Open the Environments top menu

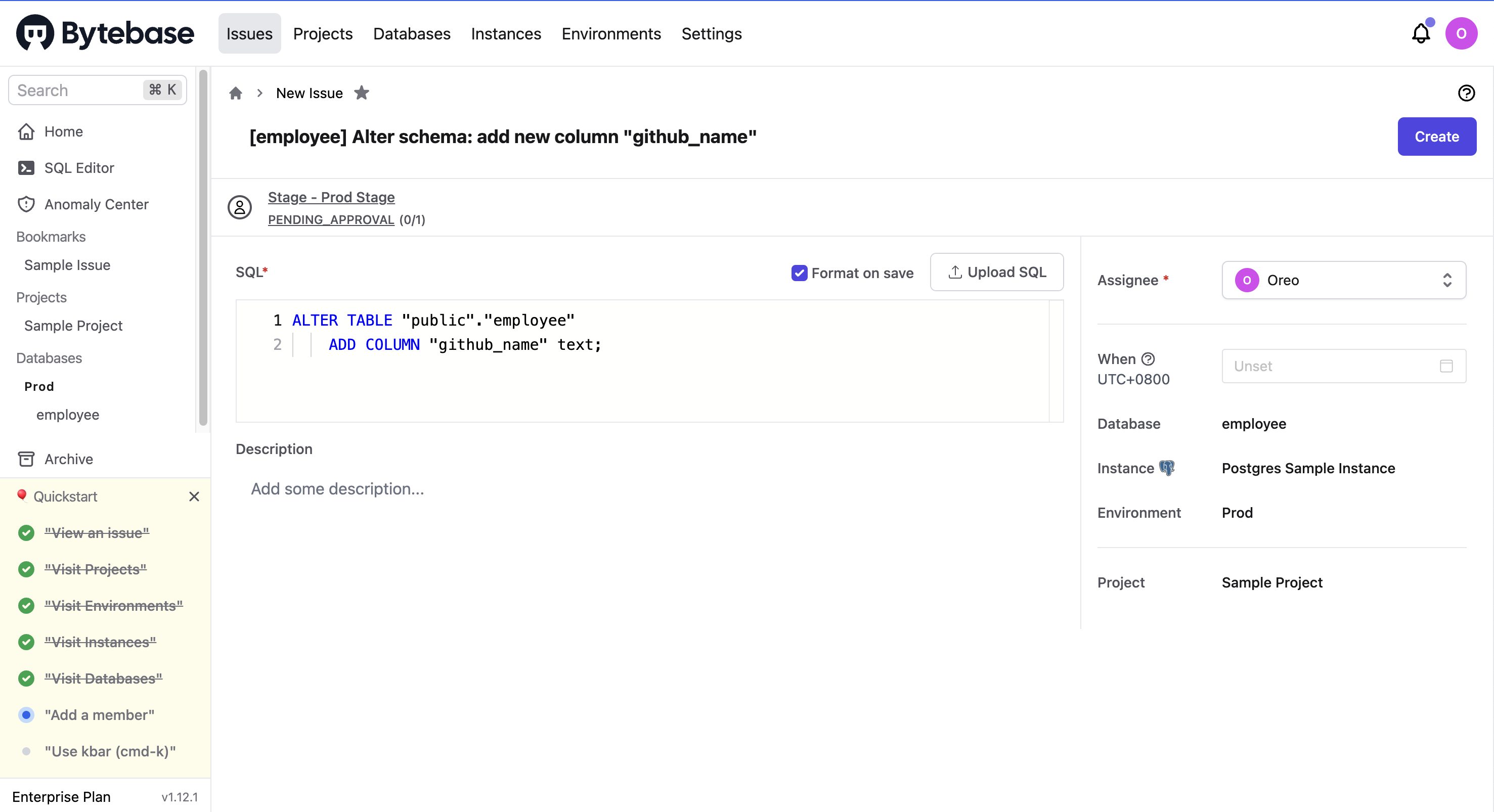click(611, 34)
